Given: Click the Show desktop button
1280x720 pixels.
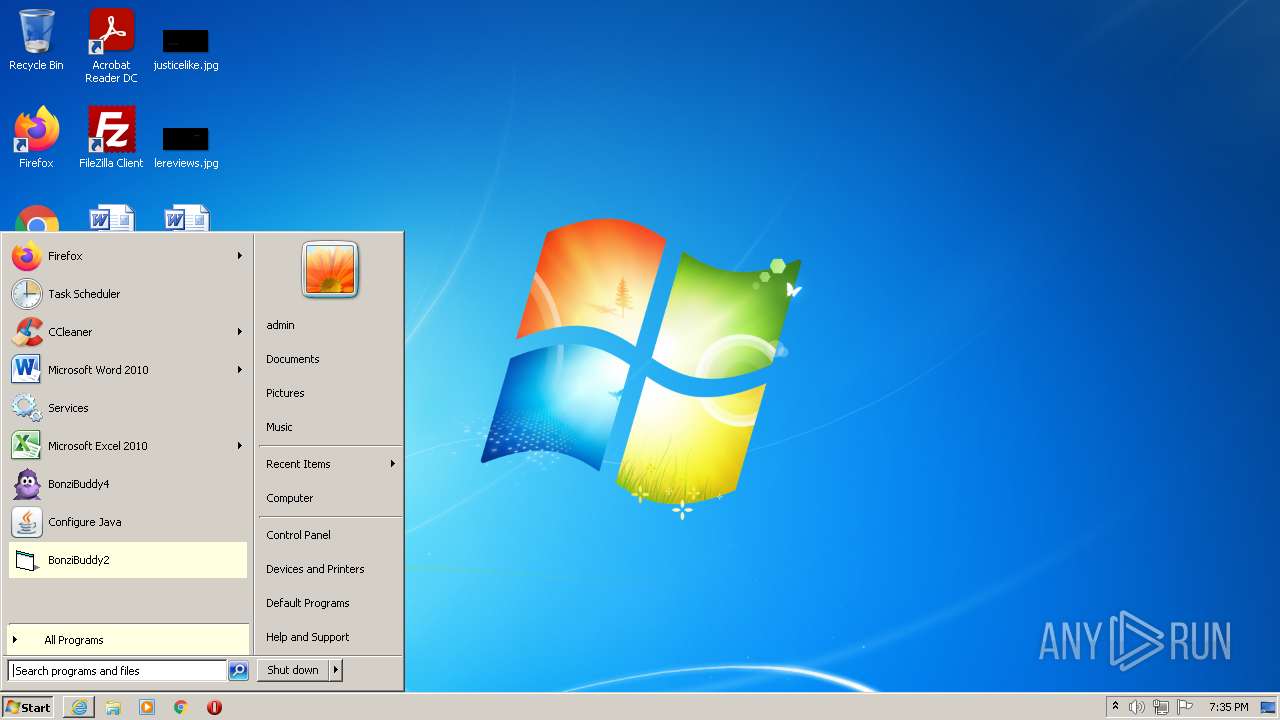Looking at the screenshot, I should [1268, 707].
